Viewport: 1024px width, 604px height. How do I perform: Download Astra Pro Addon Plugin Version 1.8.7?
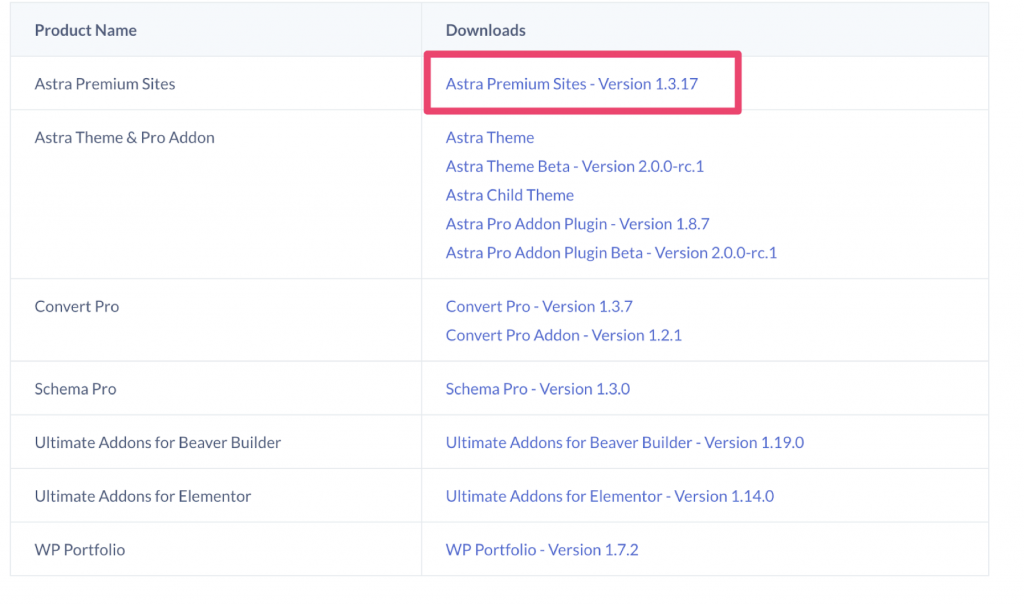[577, 223]
